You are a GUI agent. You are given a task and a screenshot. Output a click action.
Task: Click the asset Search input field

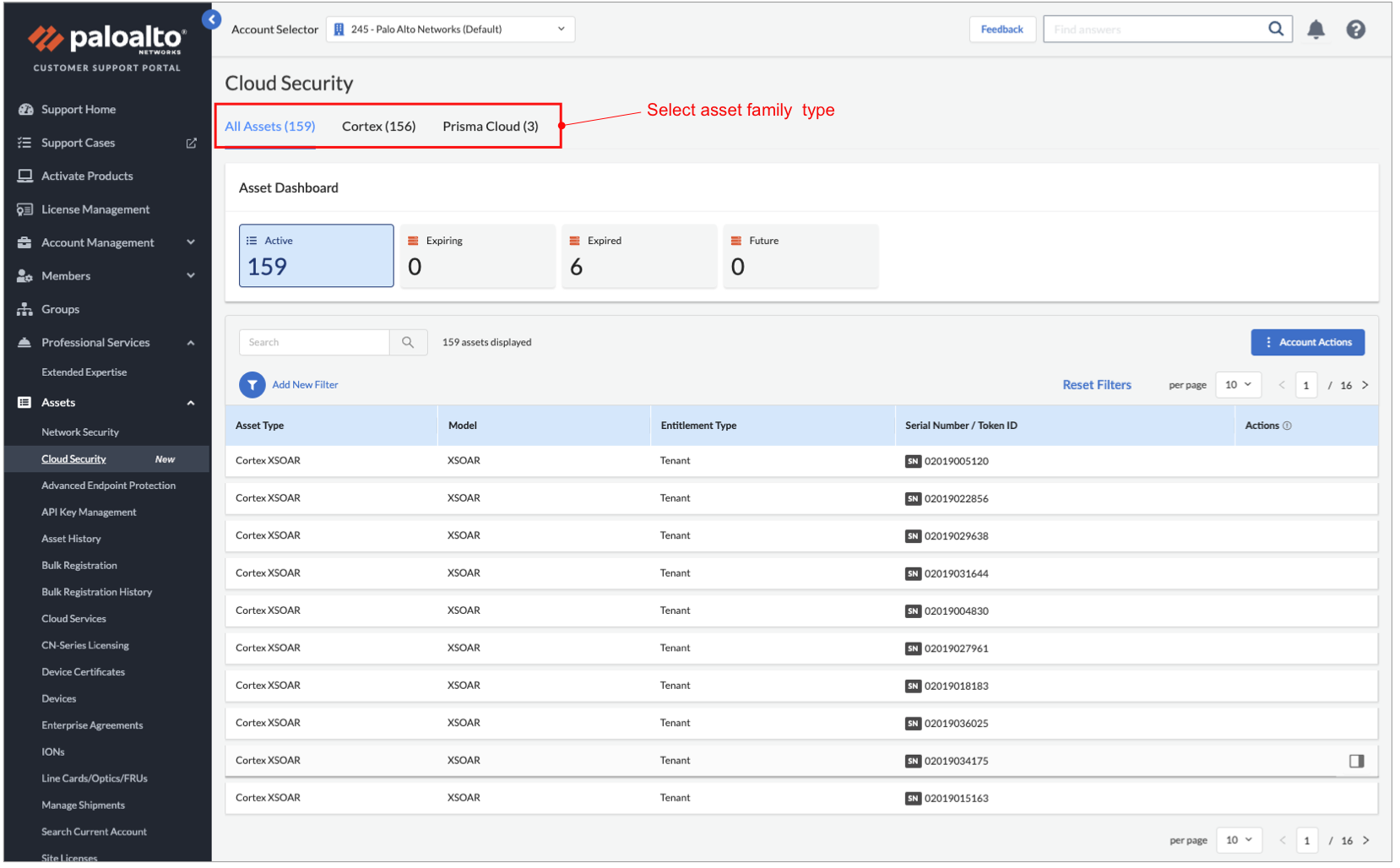pyautogui.click(x=315, y=342)
